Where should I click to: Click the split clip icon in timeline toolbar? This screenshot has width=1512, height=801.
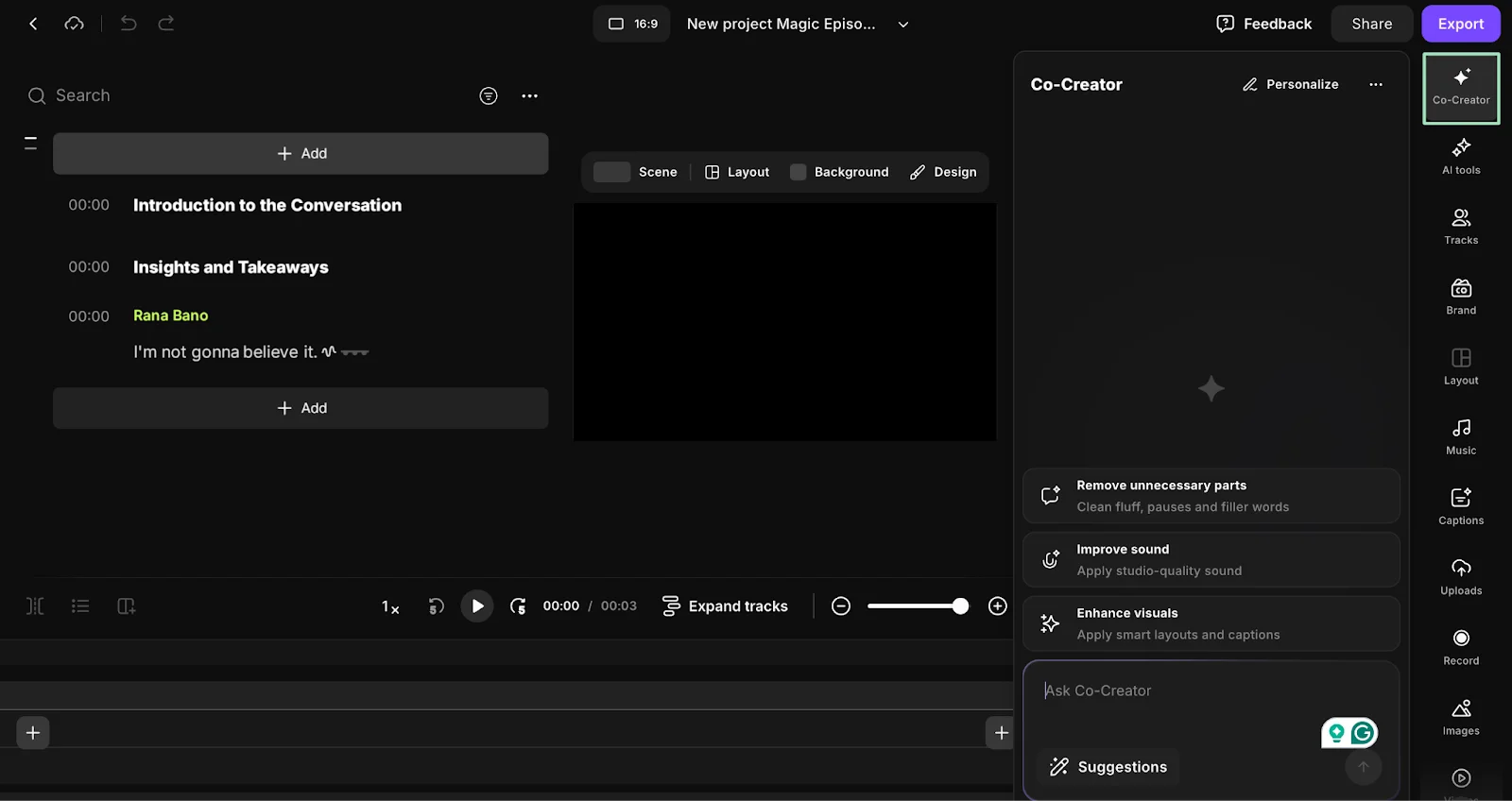[35, 606]
